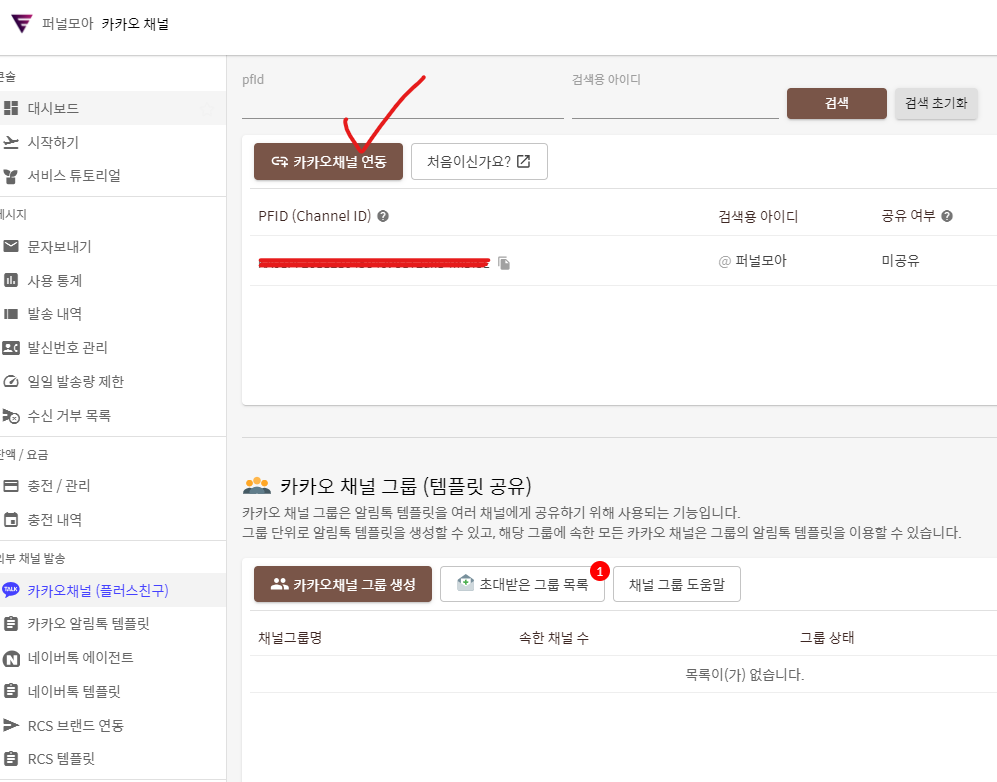Image resolution: width=997 pixels, height=782 pixels.
Task: Click the 검색 button
Action: click(x=837, y=103)
